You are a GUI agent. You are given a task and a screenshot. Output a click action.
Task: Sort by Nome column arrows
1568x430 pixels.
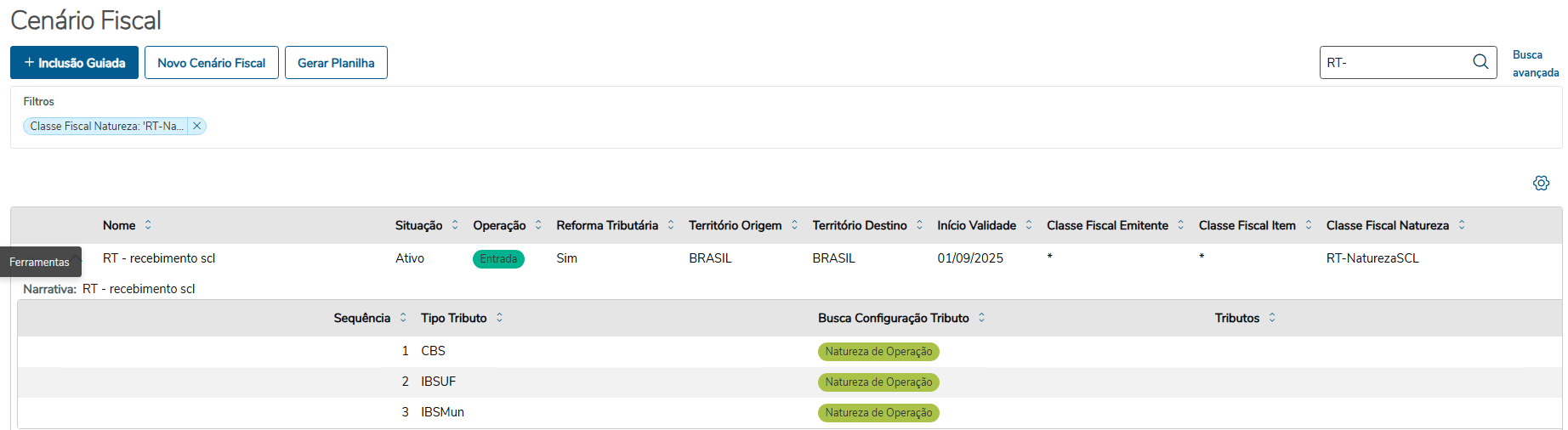click(148, 225)
